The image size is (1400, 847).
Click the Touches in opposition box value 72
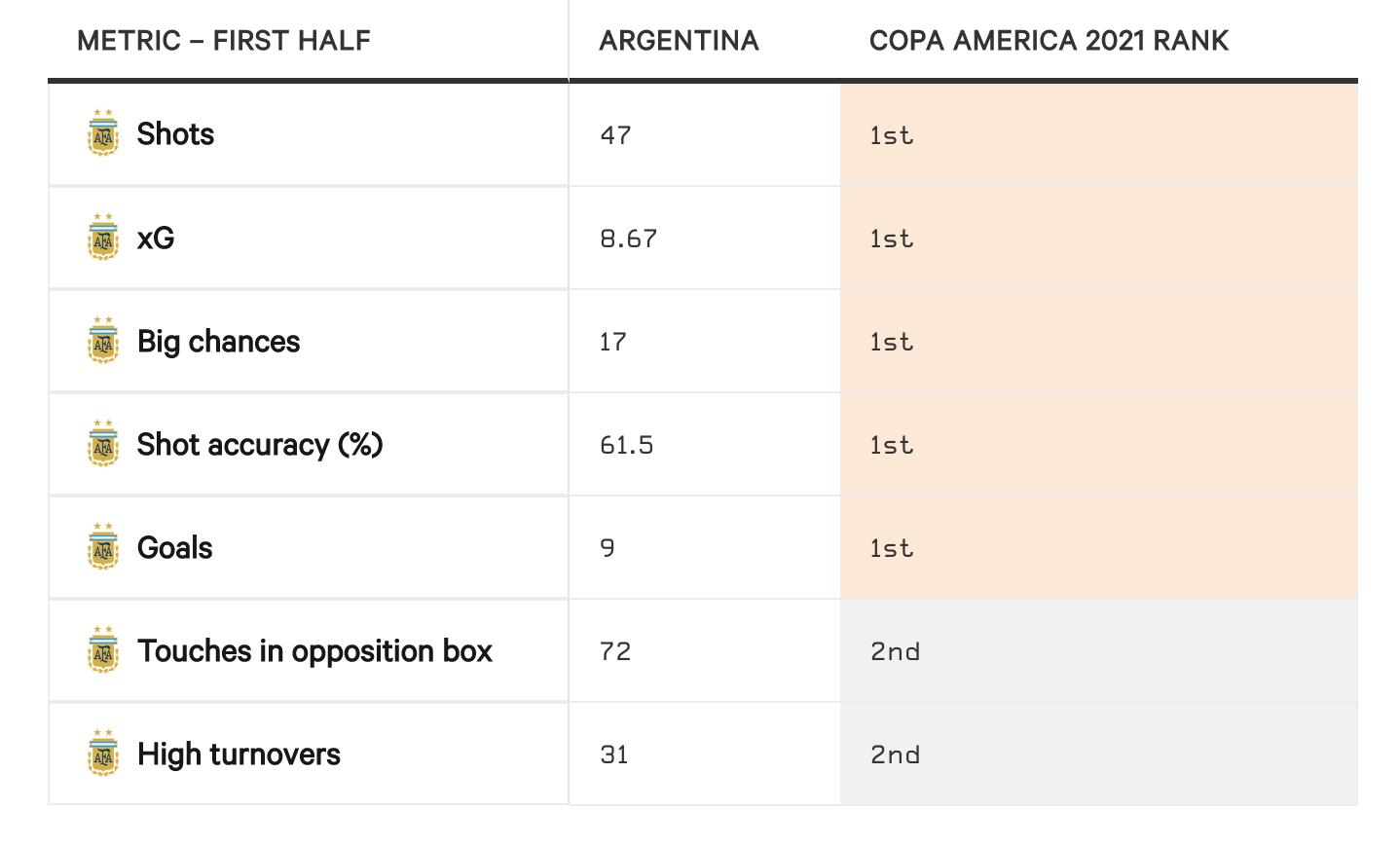pos(615,651)
